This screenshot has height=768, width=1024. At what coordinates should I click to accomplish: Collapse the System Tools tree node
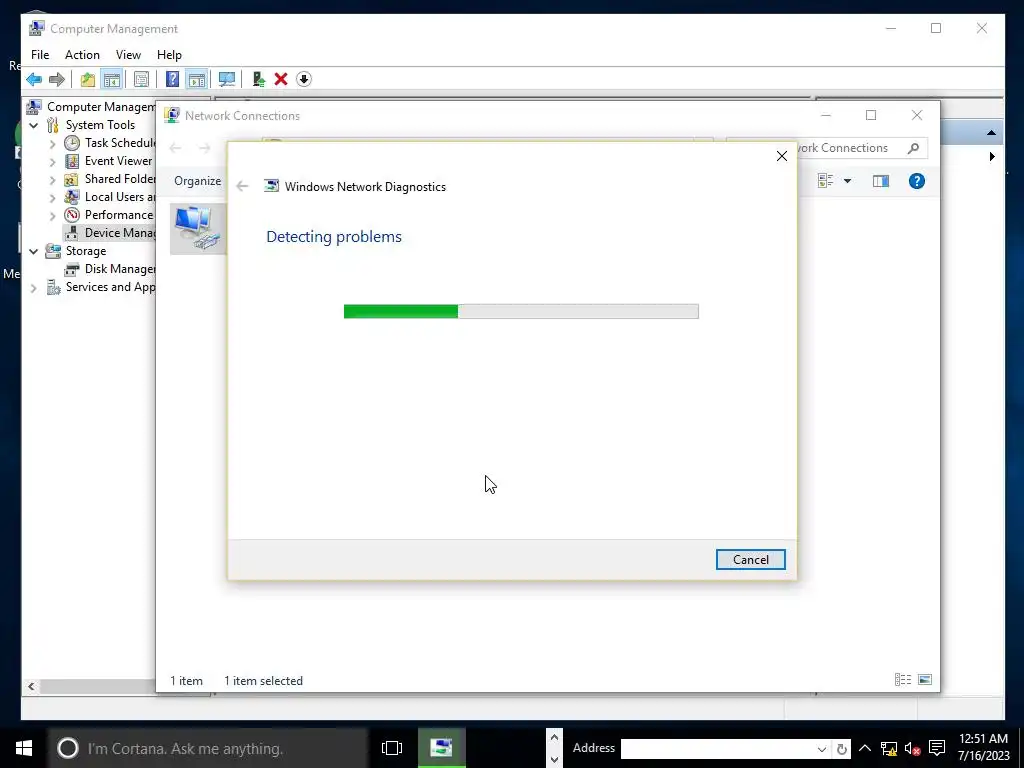coord(34,125)
